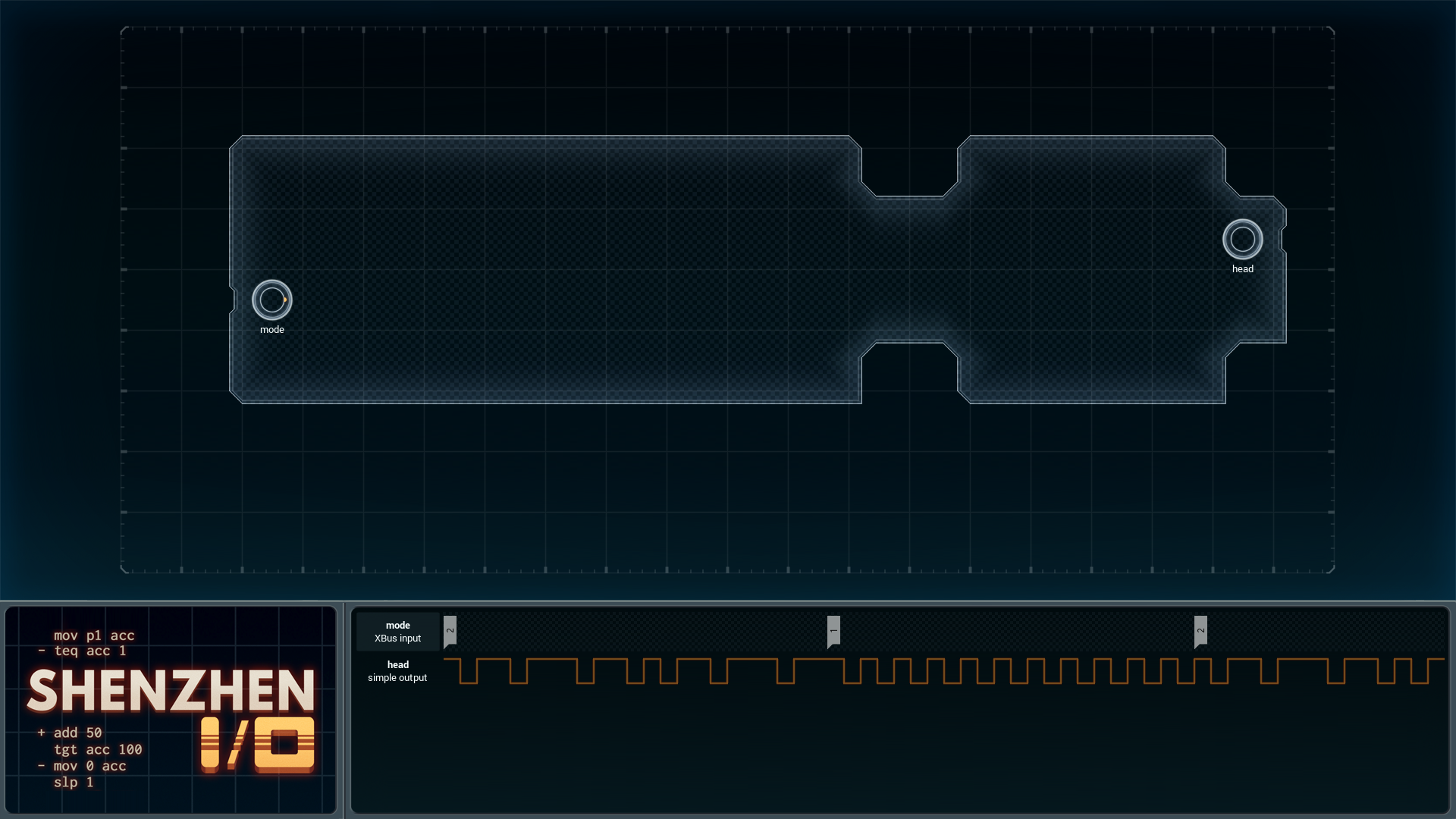Select the last mode marker labeled 2

1200,632
